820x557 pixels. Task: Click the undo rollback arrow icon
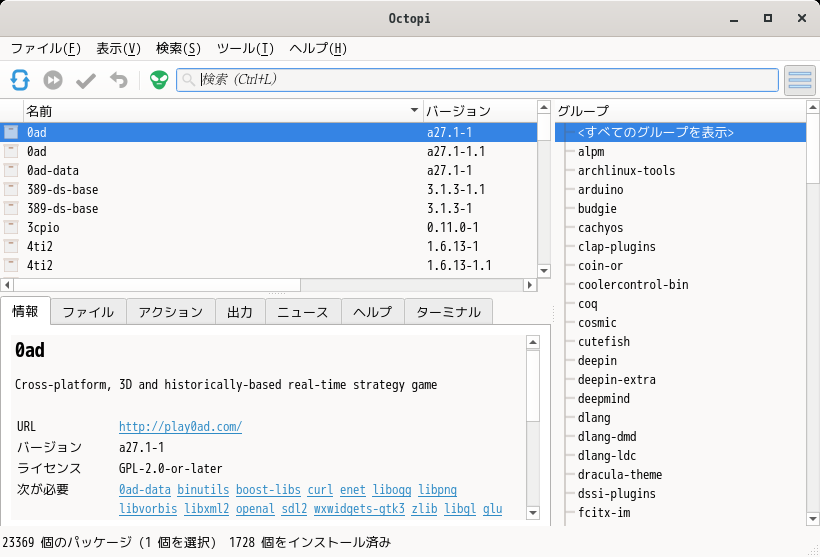pyautogui.click(x=119, y=80)
